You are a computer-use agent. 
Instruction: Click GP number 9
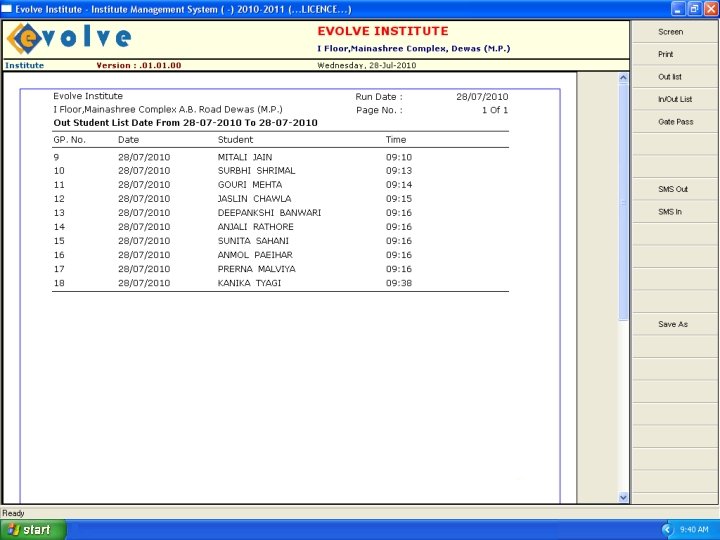[56, 157]
